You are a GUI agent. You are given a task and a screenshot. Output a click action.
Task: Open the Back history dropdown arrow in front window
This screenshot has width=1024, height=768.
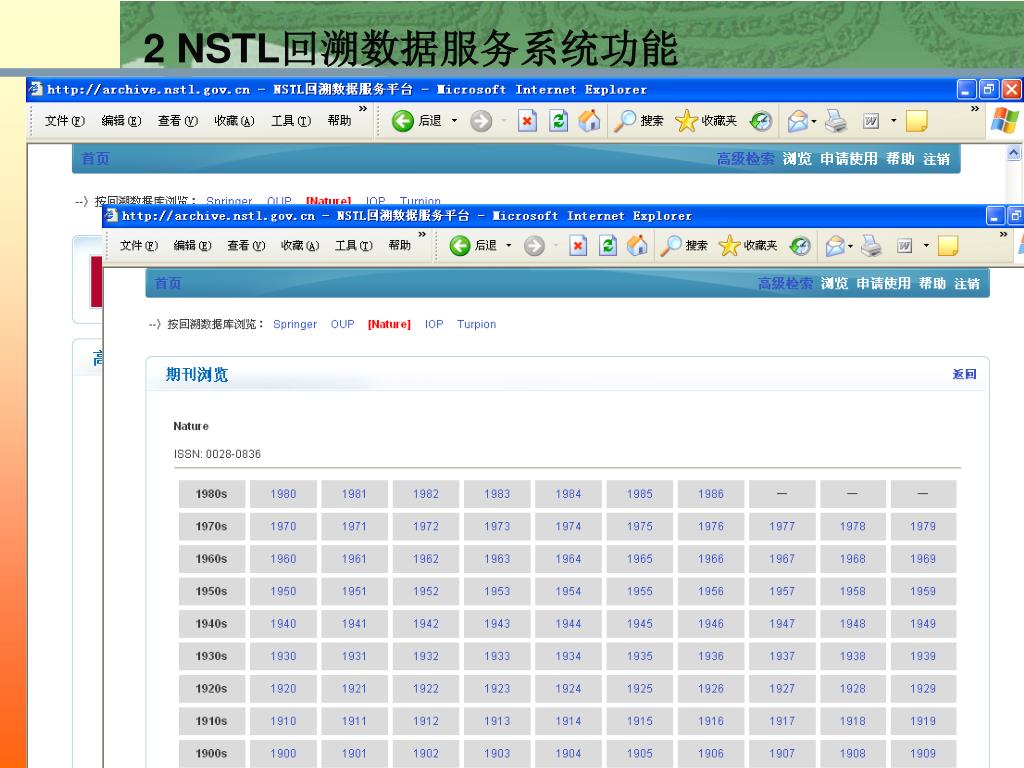[509, 246]
